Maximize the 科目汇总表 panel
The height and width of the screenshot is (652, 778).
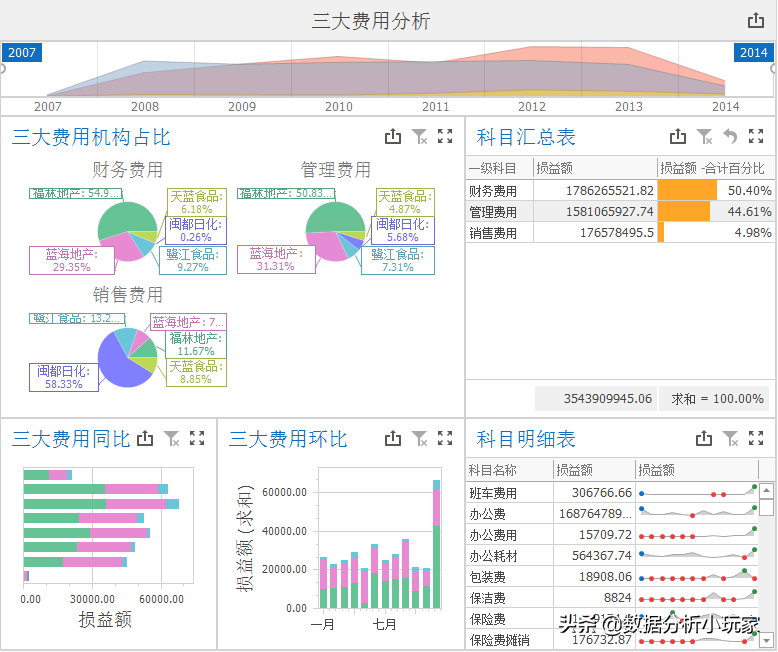pyautogui.click(x=756, y=137)
